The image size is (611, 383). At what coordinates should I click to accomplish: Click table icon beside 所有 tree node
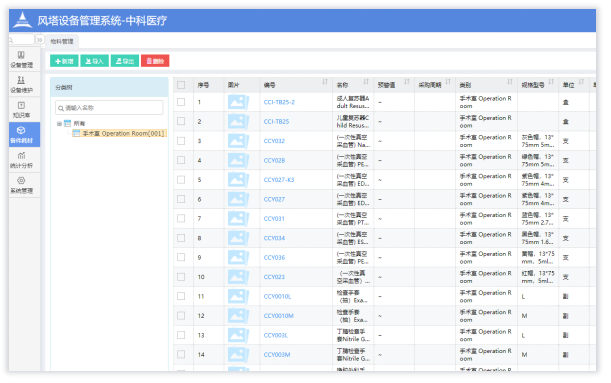(x=67, y=124)
